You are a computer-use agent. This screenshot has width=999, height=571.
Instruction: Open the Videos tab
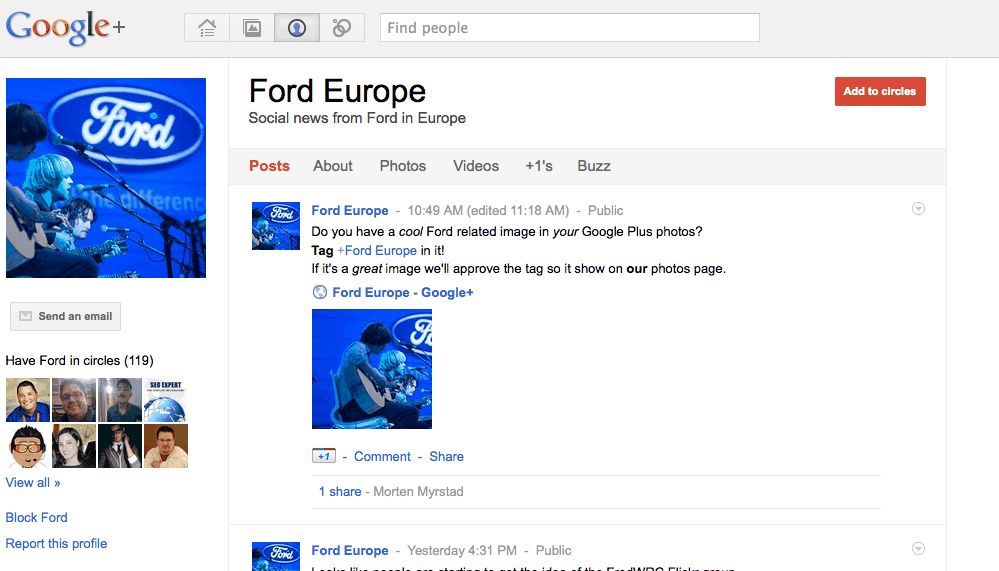[476, 166]
